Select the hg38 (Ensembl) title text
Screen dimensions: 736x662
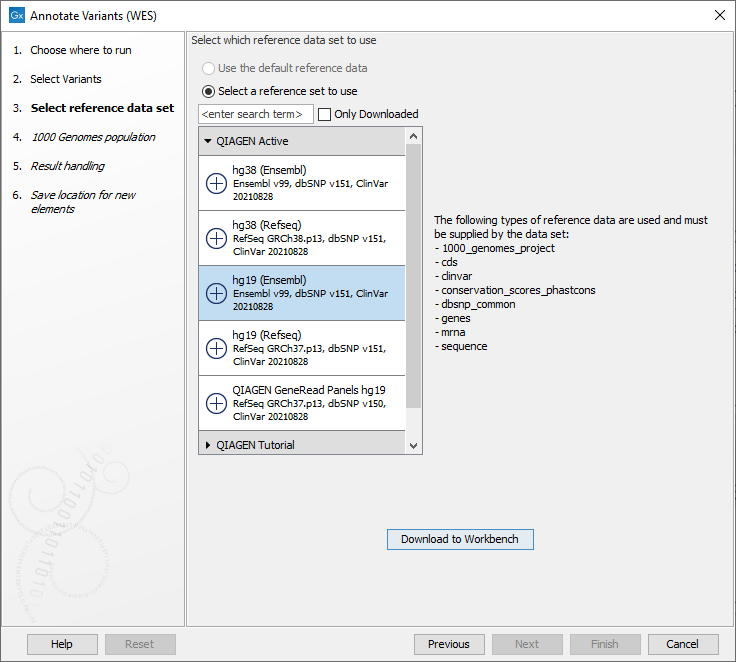point(269,170)
